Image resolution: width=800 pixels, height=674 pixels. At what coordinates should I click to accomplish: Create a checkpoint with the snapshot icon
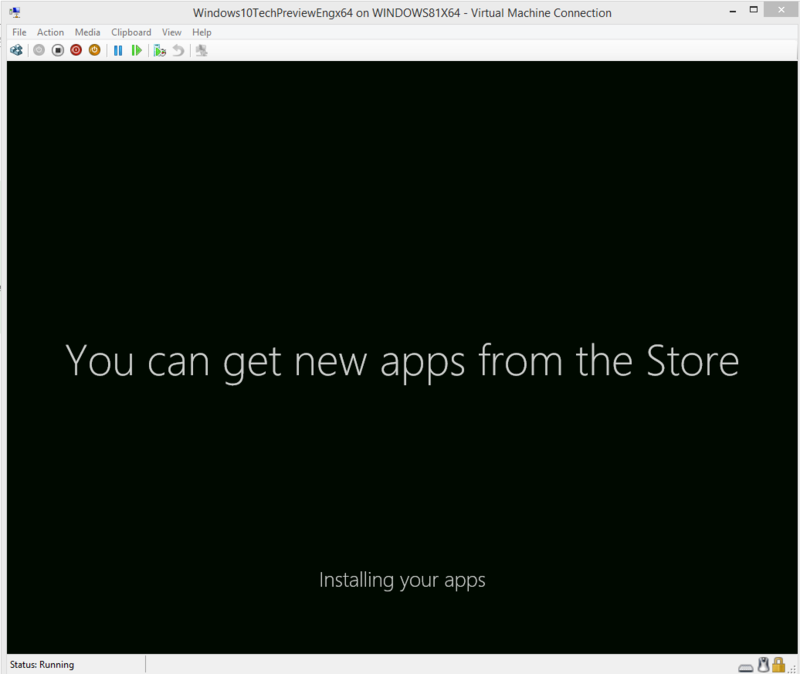[160, 51]
